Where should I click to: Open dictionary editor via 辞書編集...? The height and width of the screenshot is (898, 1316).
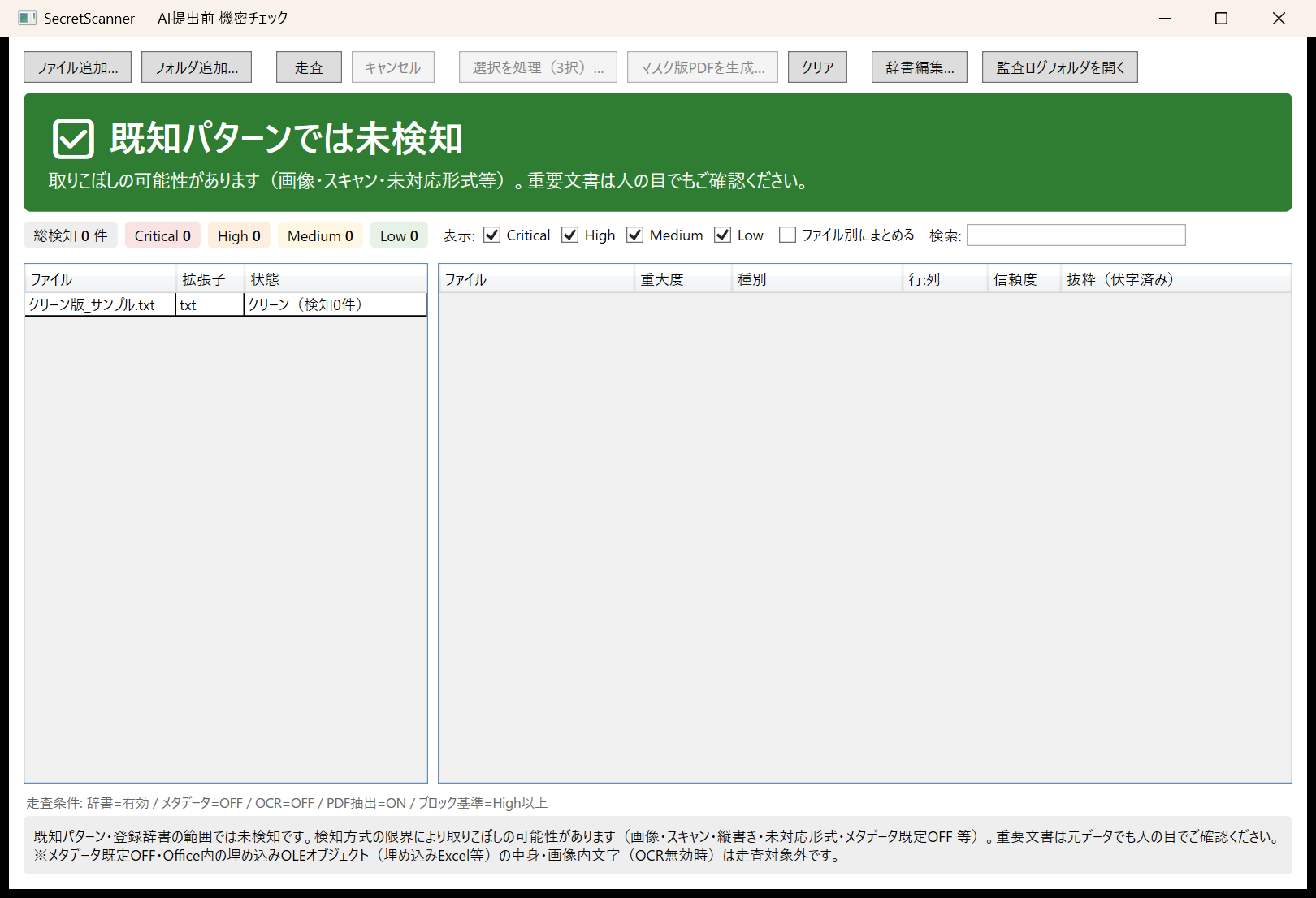pos(920,67)
